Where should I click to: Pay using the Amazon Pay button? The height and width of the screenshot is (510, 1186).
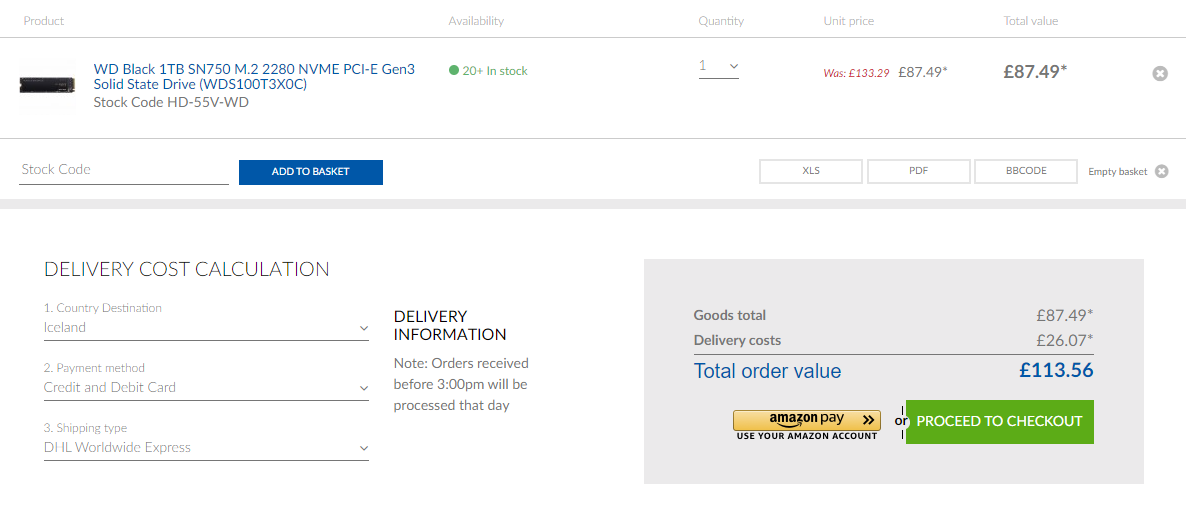click(x=806, y=420)
